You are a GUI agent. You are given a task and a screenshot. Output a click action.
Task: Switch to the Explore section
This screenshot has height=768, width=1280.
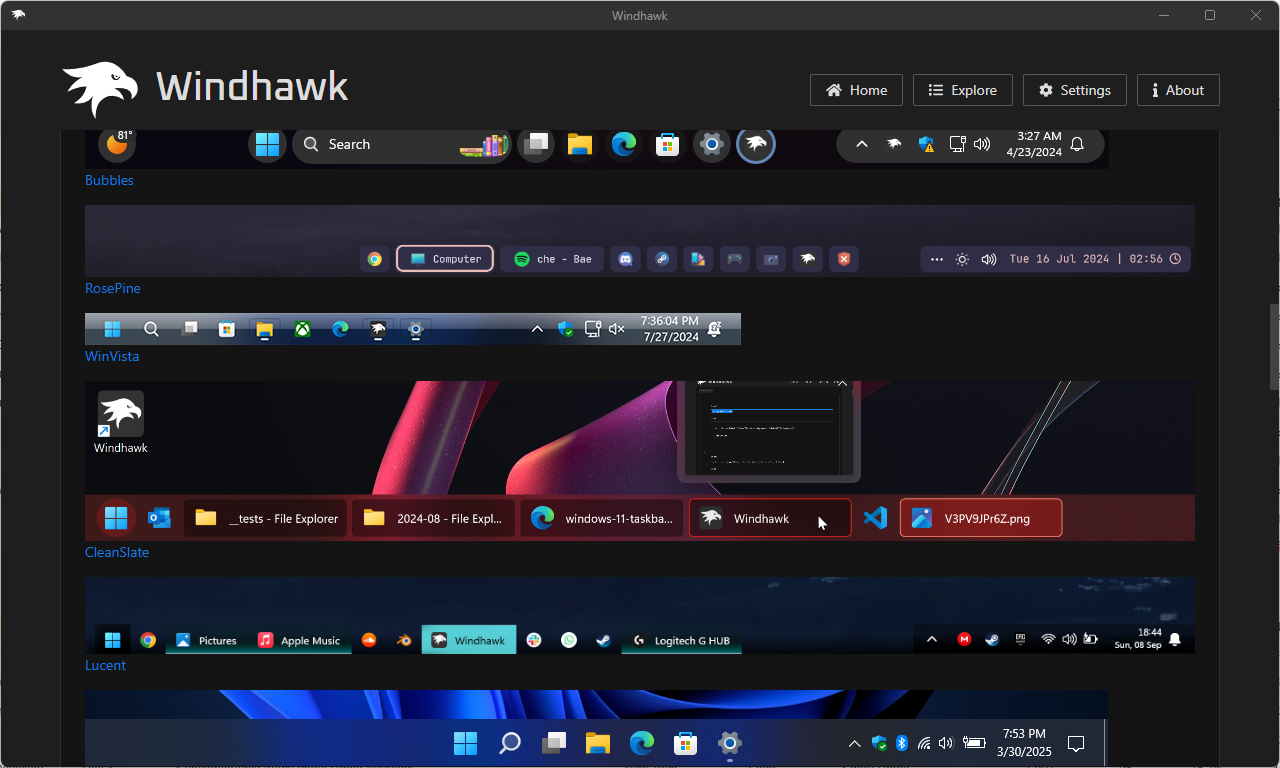(962, 90)
